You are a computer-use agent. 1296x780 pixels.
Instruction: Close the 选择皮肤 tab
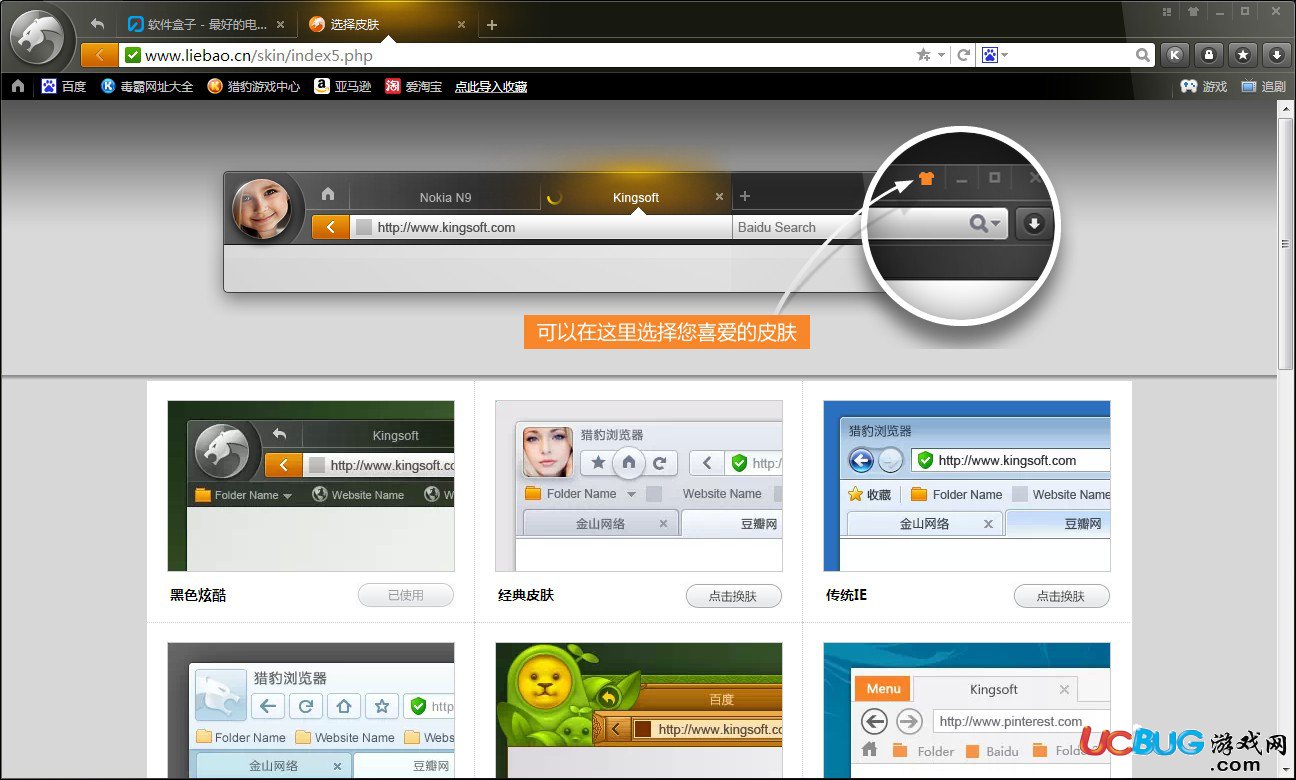point(461,25)
